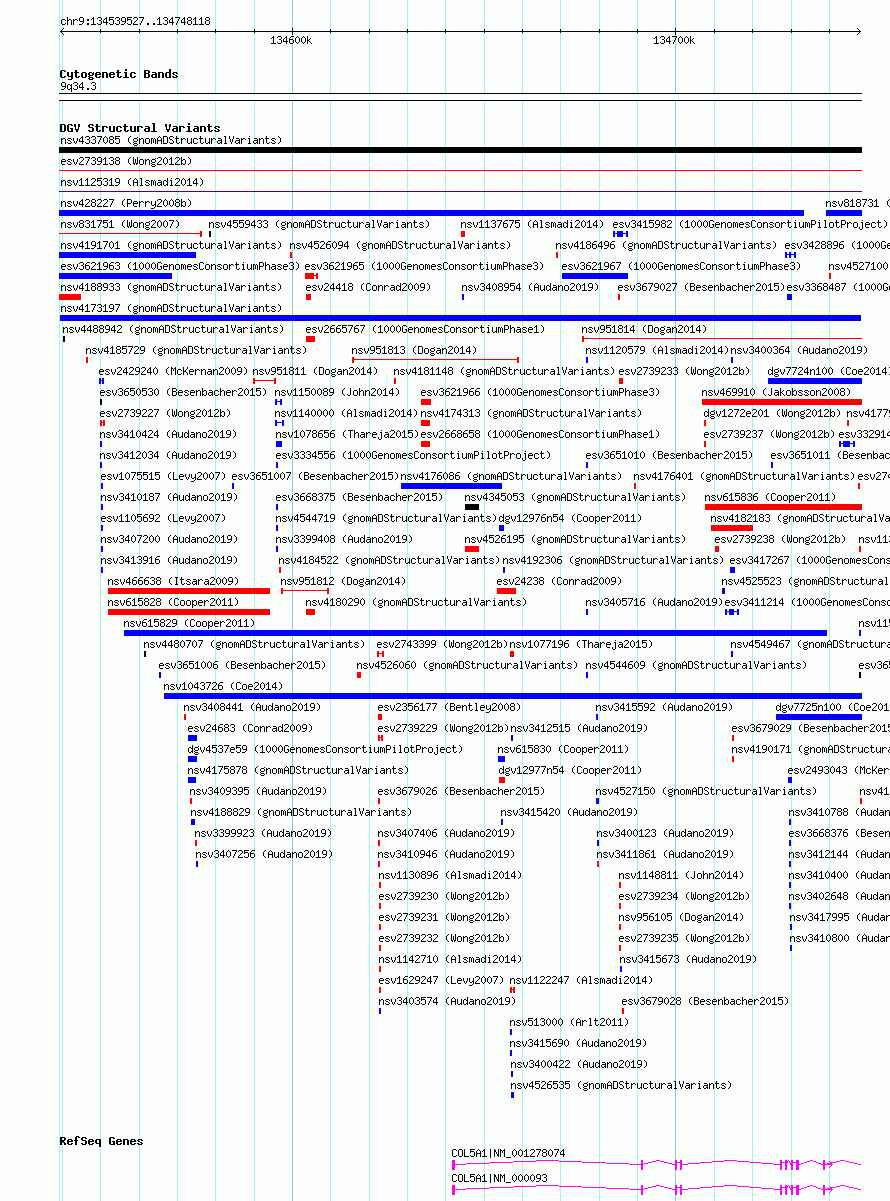Click the nsv1148811 (John2014) label
This screenshot has height=1201, width=890.
point(681,875)
